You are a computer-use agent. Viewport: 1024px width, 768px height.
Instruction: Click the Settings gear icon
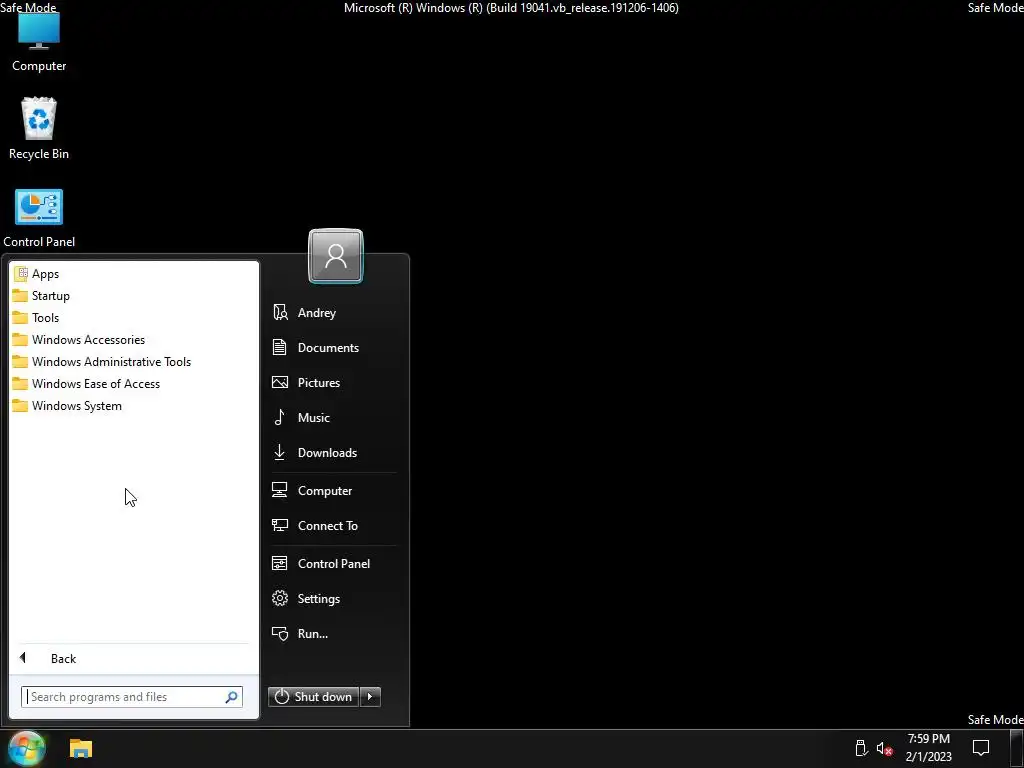pos(280,599)
